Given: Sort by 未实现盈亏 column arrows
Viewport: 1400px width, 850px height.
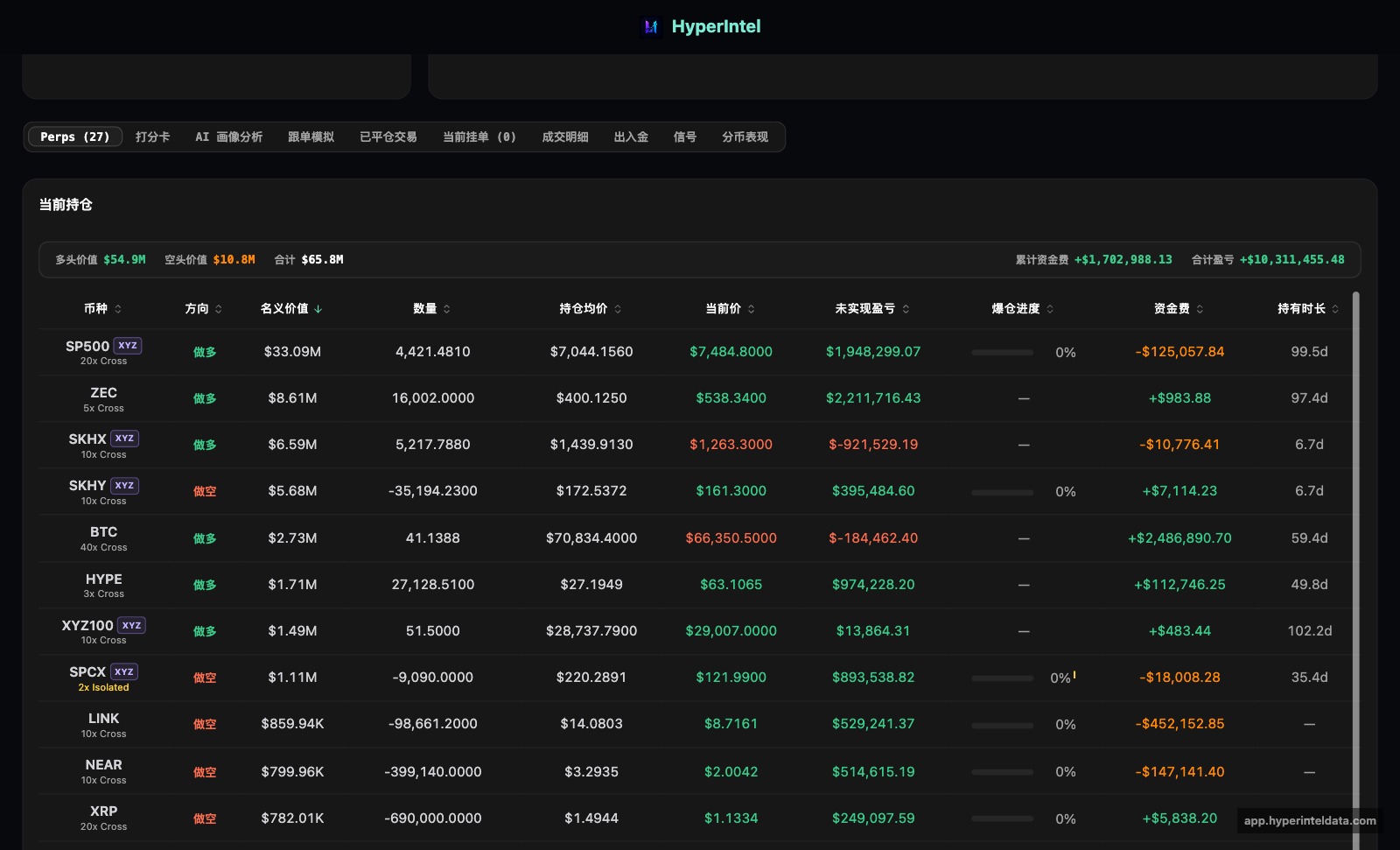Looking at the screenshot, I should pos(906,309).
